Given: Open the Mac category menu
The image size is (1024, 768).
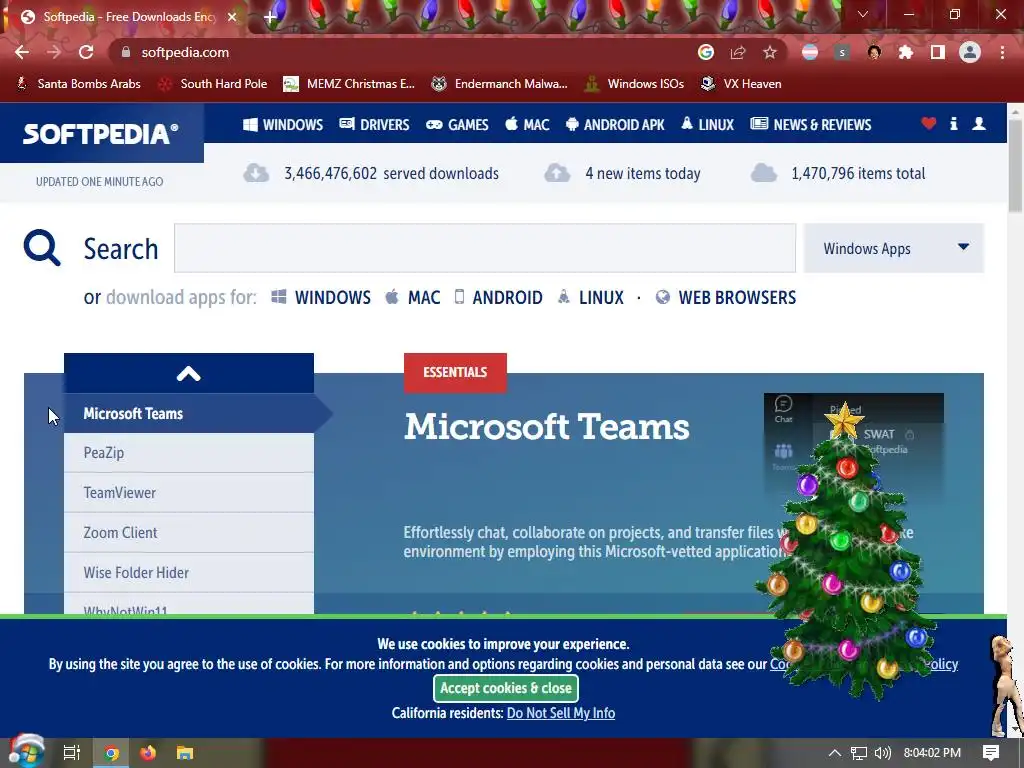Looking at the screenshot, I should click(528, 125).
